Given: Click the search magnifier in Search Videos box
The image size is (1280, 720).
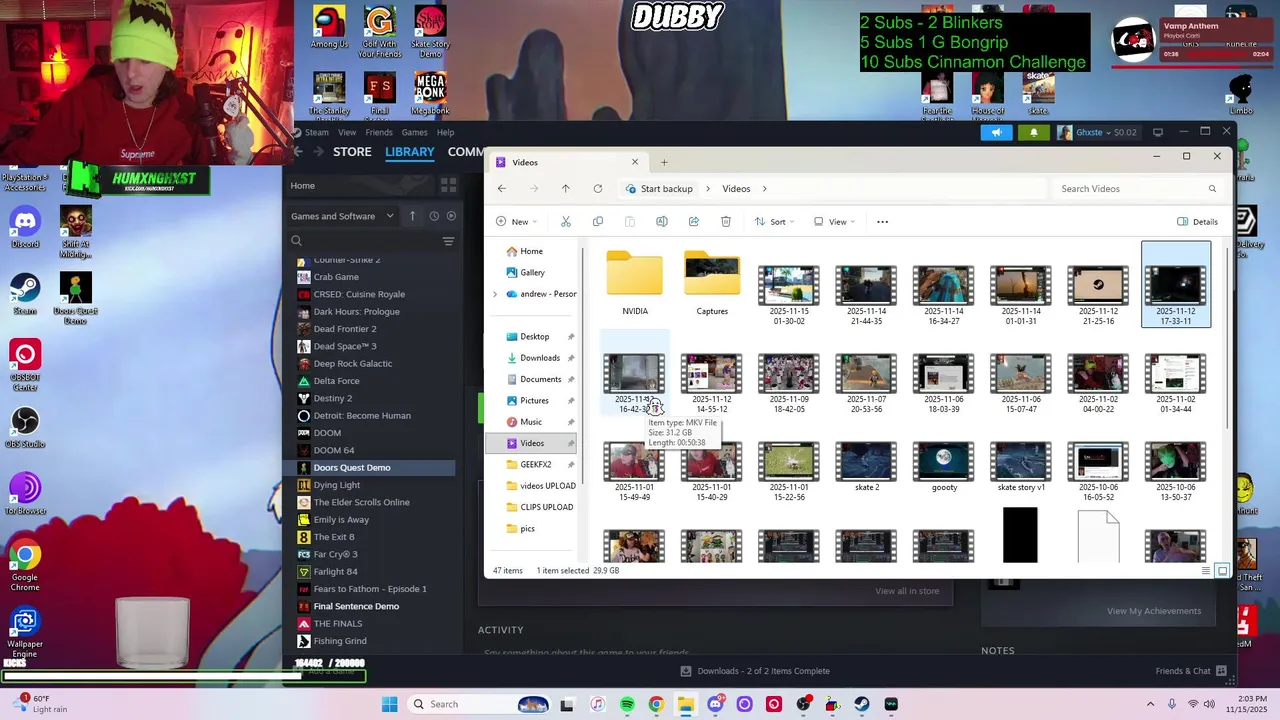Looking at the screenshot, I should [x=1212, y=189].
